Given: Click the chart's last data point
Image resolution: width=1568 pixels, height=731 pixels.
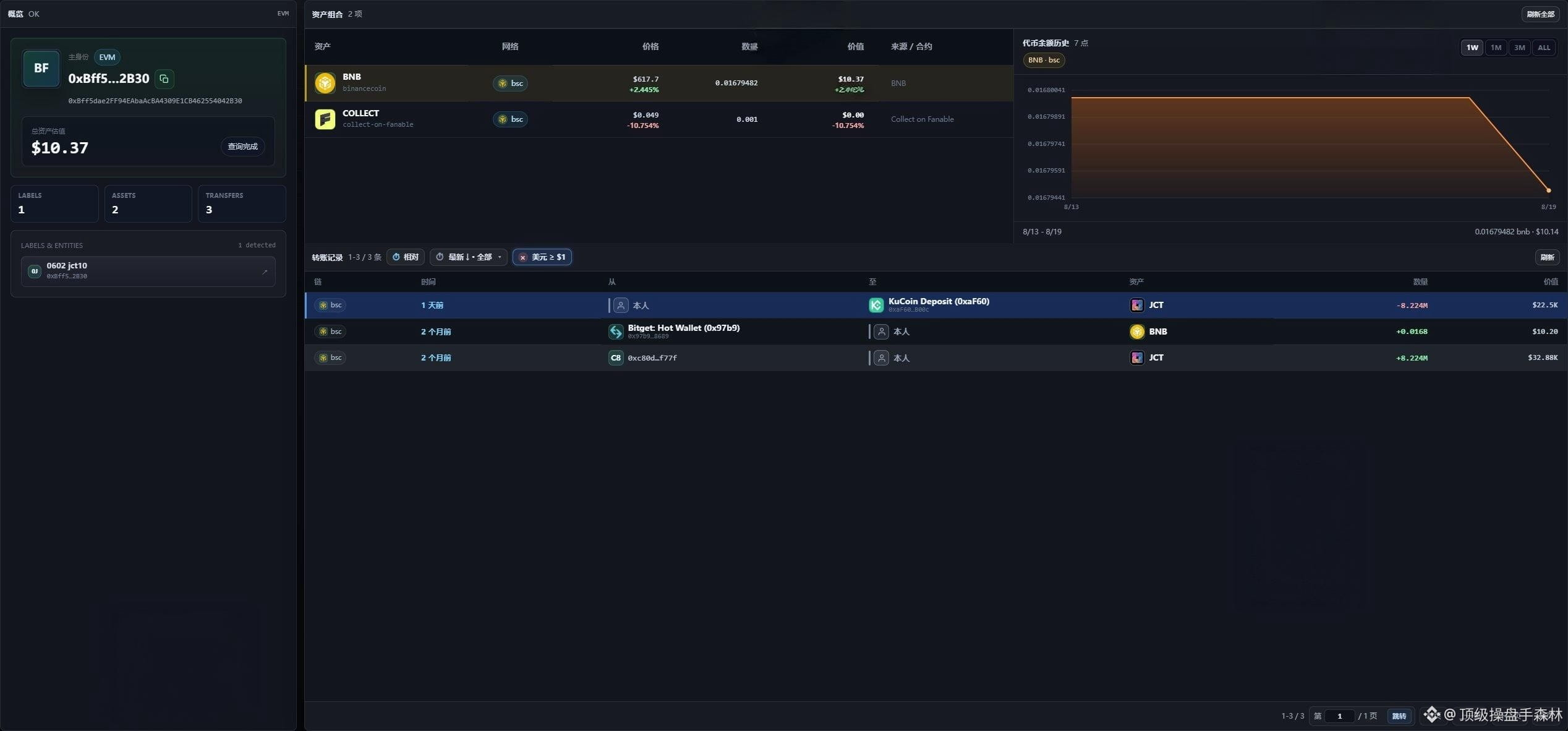Looking at the screenshot, I should coord(1548,190).
